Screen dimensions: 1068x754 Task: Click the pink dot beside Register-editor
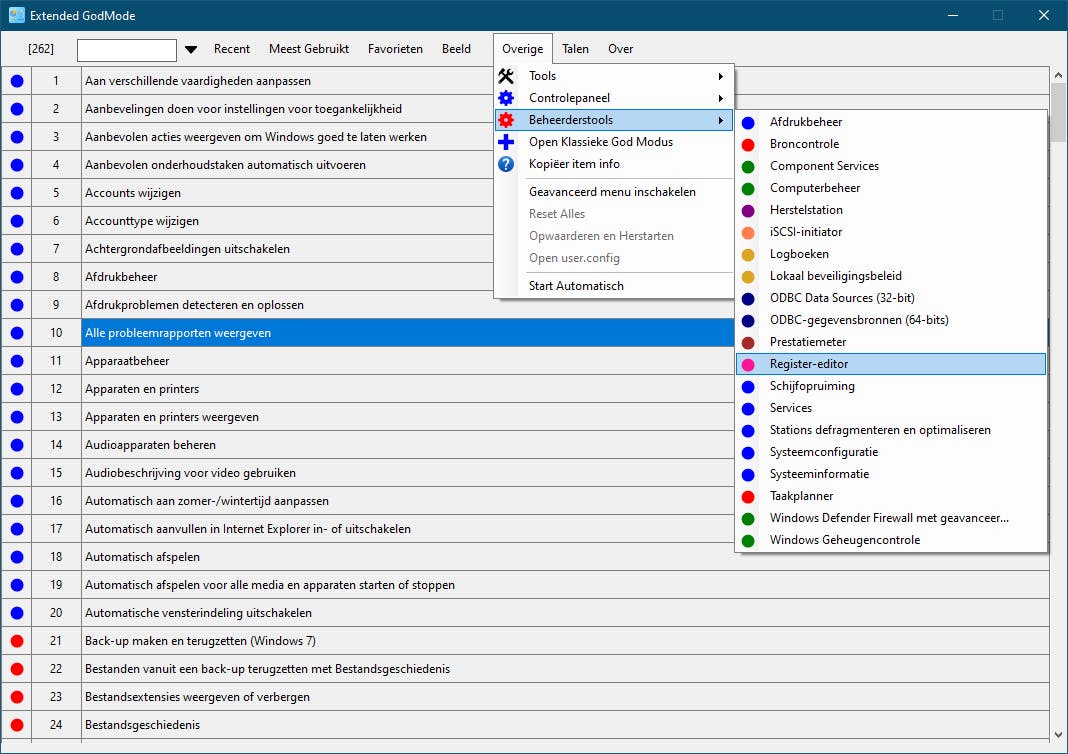748,364
